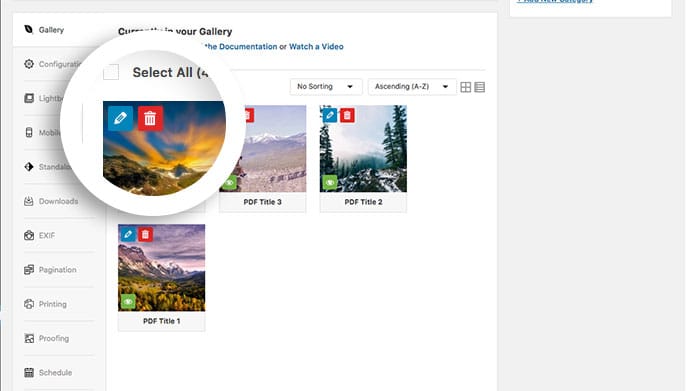Screen dimensions: 686x391
Task: Edit the PDF Title 2 image
Action: click(330, 115)
